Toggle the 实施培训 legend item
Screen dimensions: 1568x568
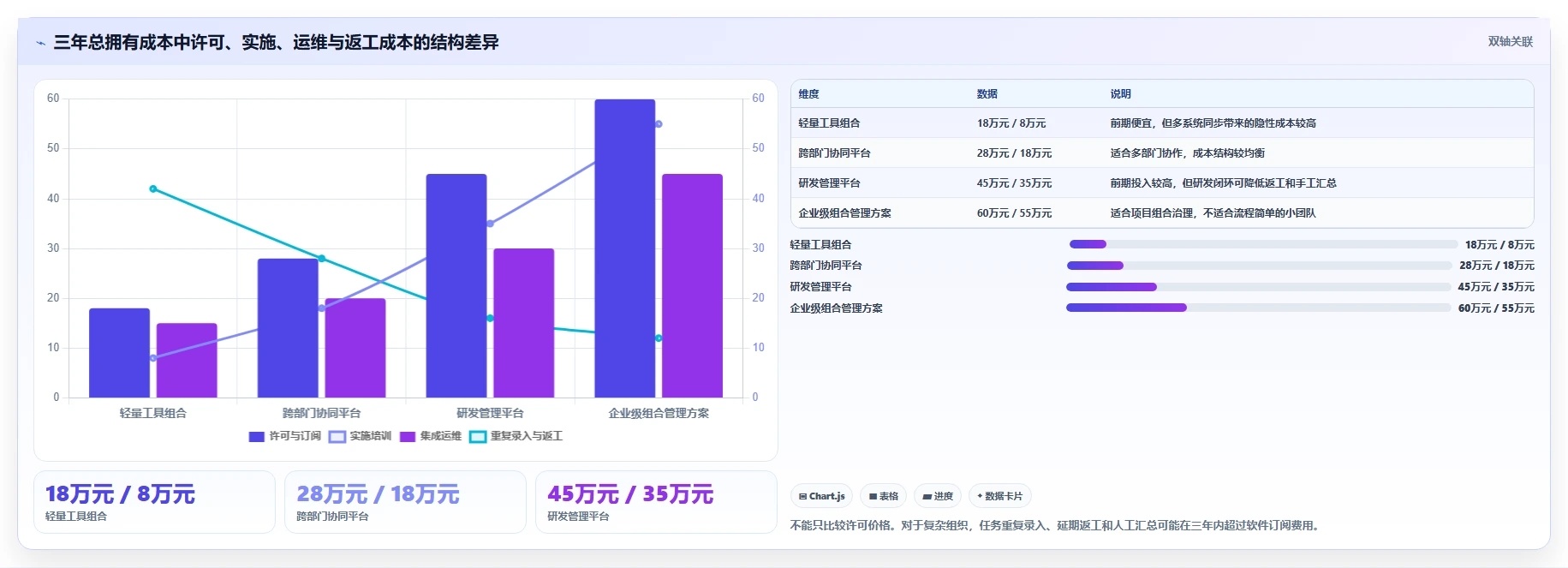(360, 436)
